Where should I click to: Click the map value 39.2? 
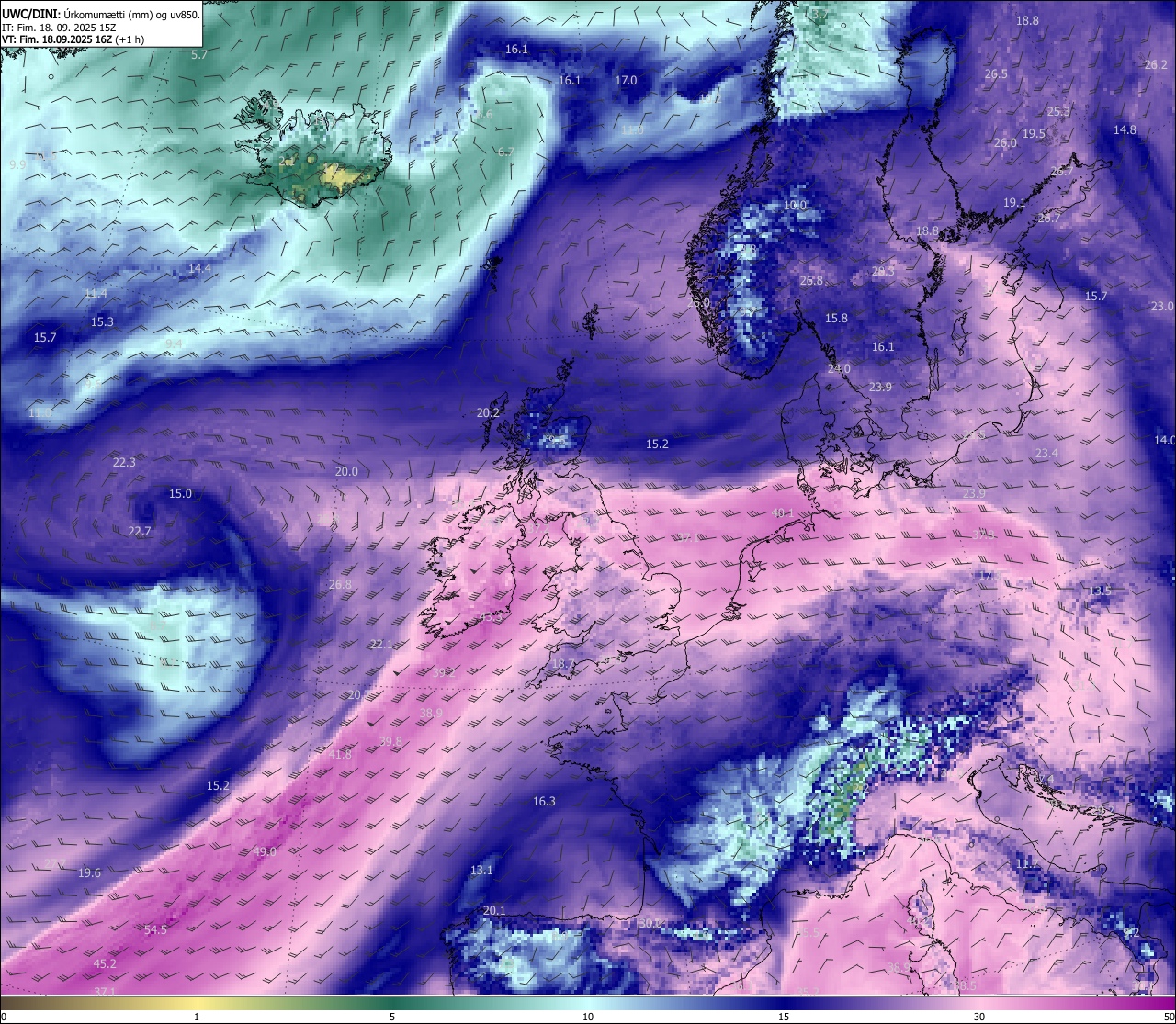click(x=444, y=673)
